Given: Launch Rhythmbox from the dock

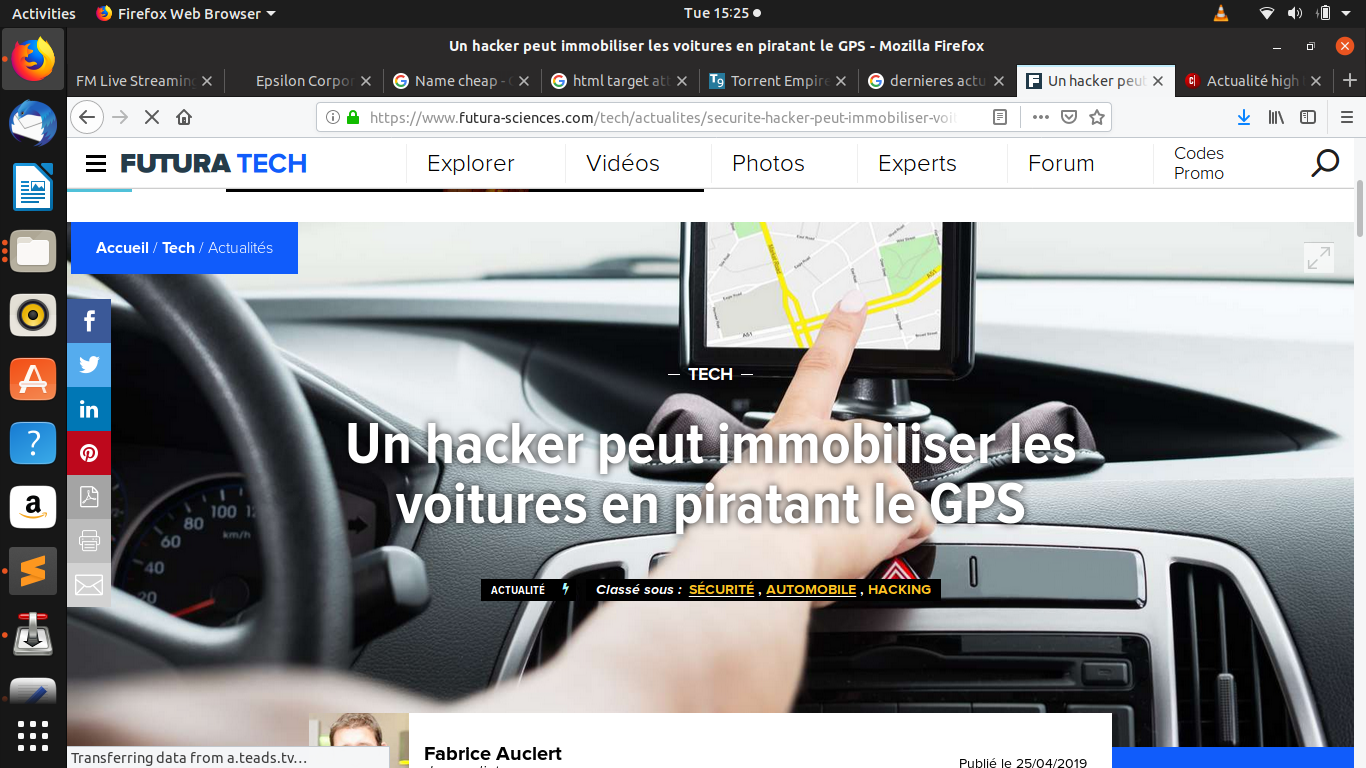Looking at the screenshot, I should point(33,315).
